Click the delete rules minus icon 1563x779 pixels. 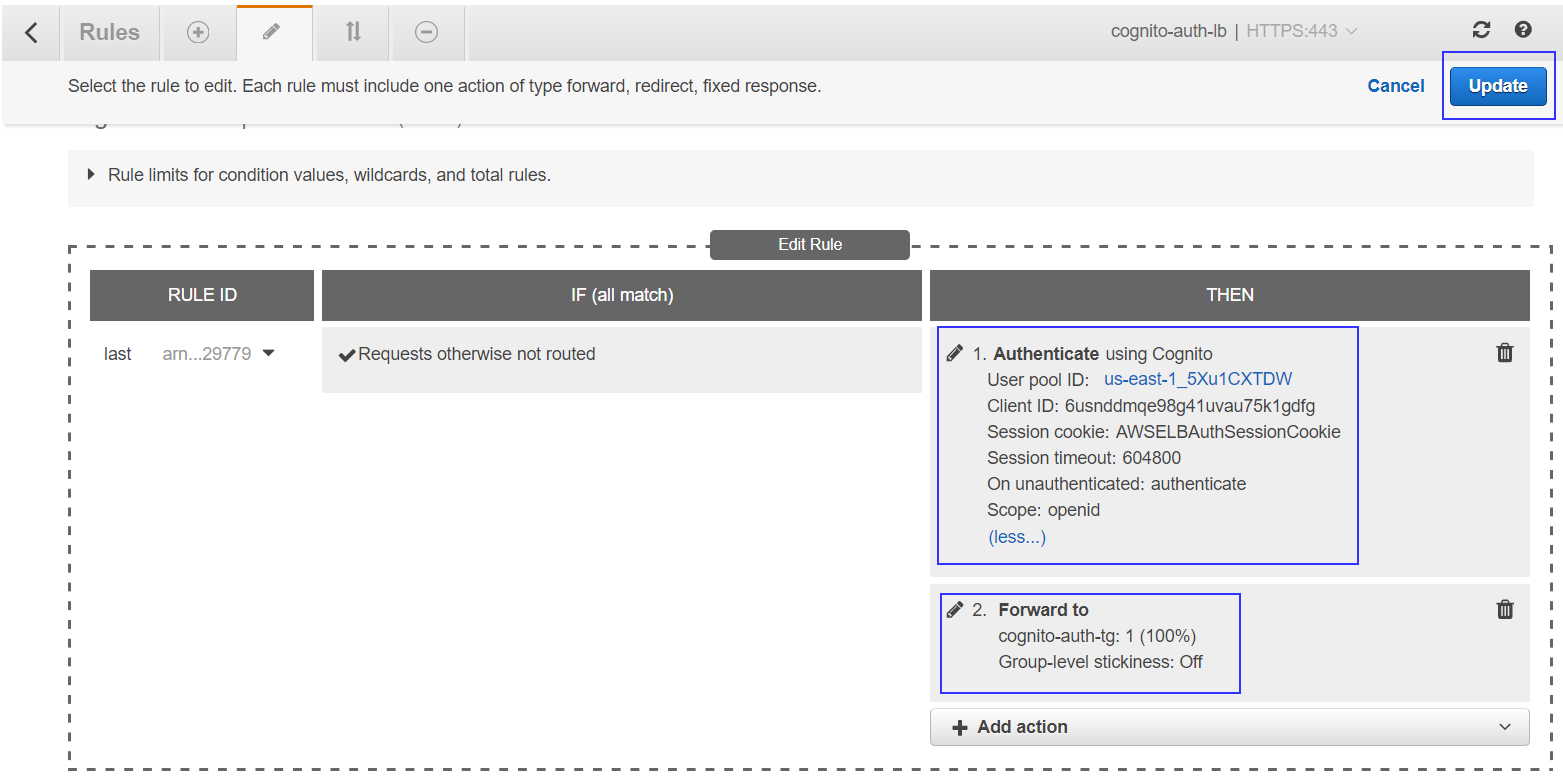click(x=427, y=32)
